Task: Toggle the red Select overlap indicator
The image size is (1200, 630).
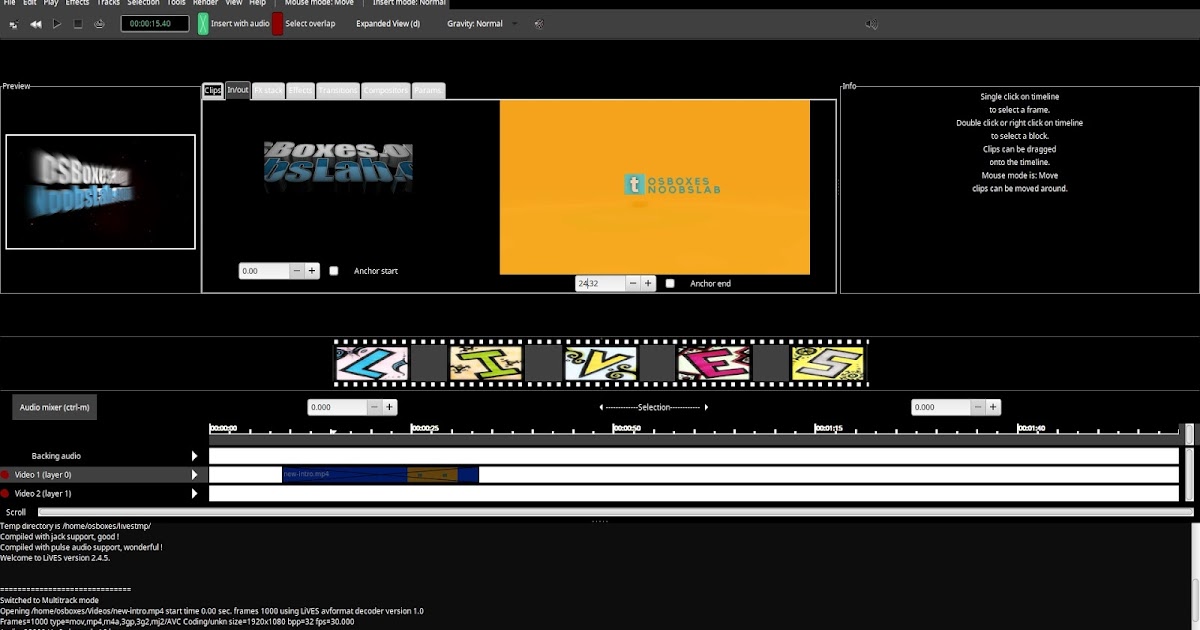Action: [277, 23]
